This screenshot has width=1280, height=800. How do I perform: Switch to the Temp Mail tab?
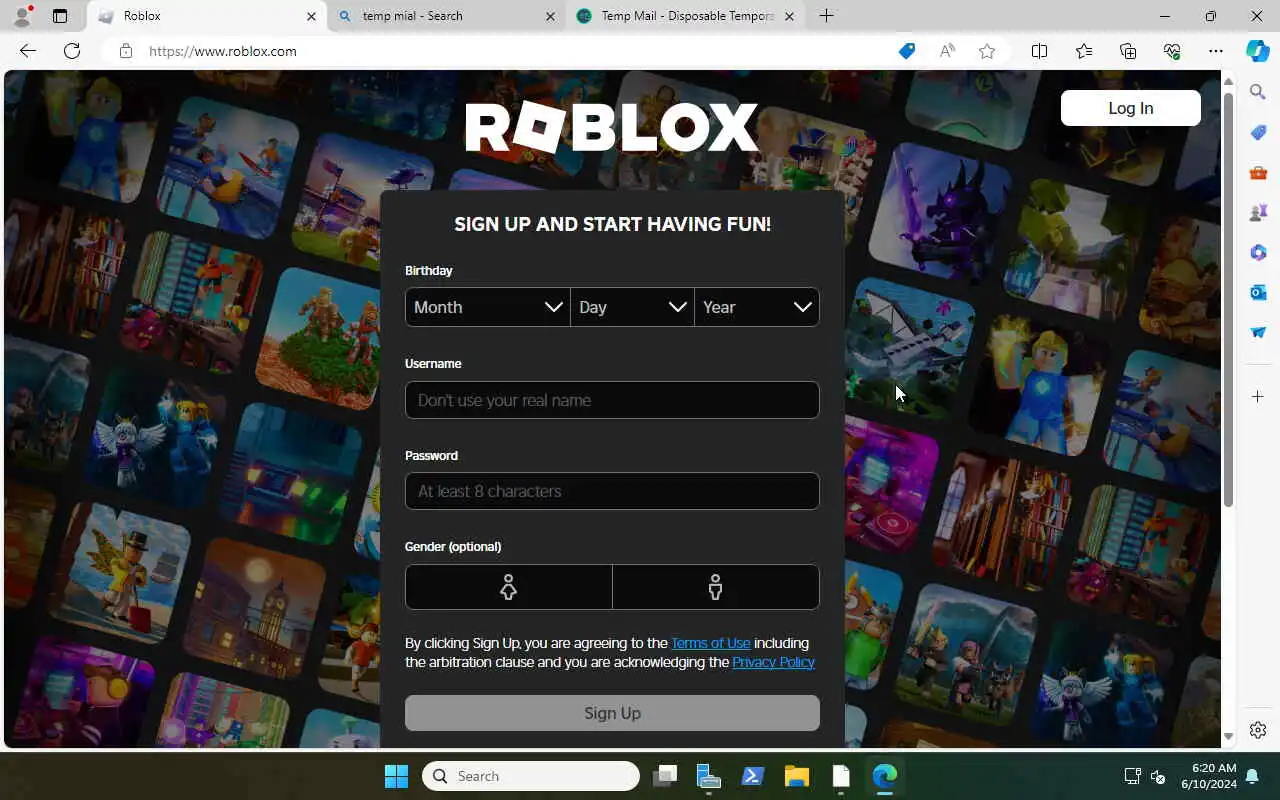(686, 16)
